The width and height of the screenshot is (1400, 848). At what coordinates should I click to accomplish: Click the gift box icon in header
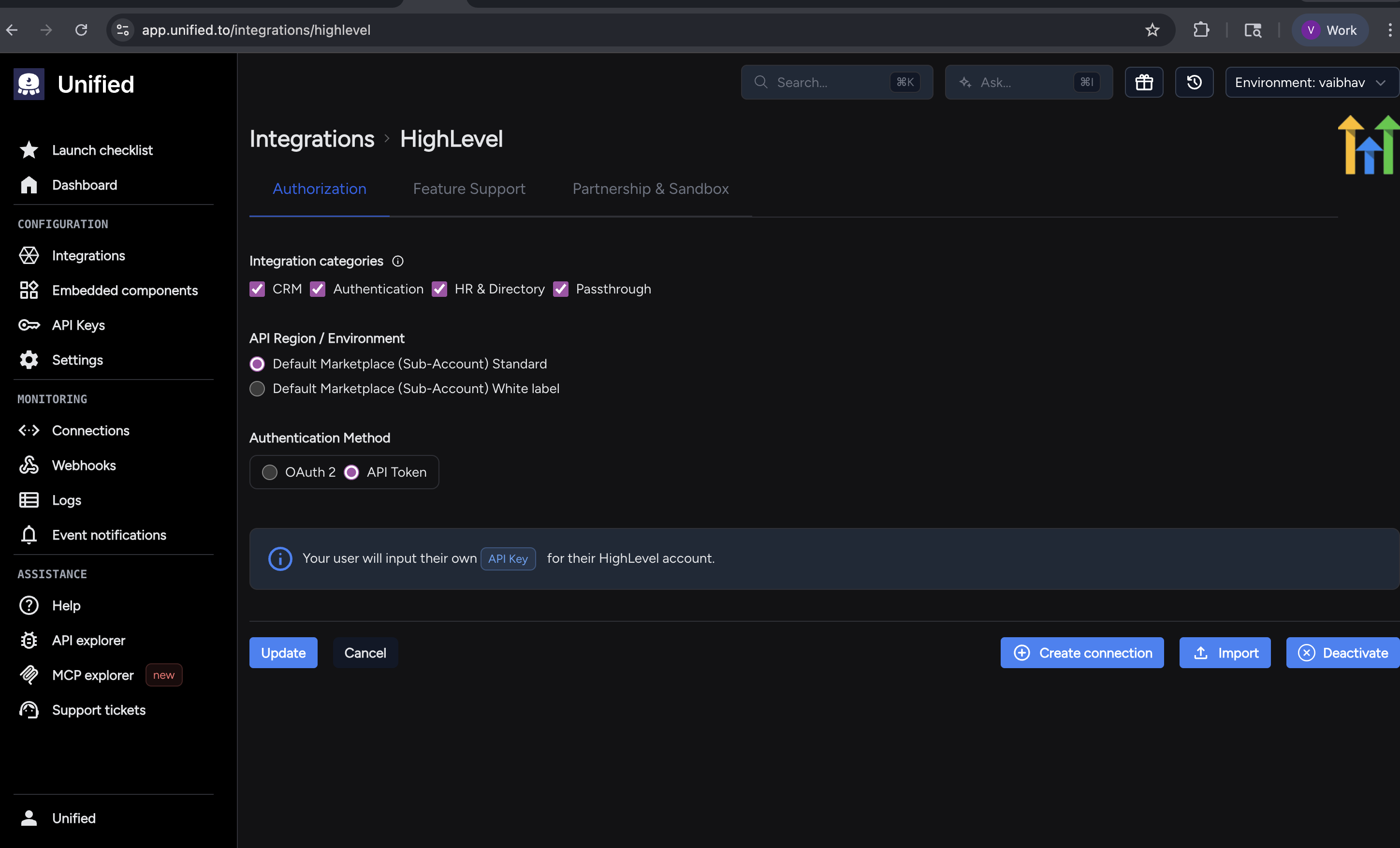tap(1144, 82)
